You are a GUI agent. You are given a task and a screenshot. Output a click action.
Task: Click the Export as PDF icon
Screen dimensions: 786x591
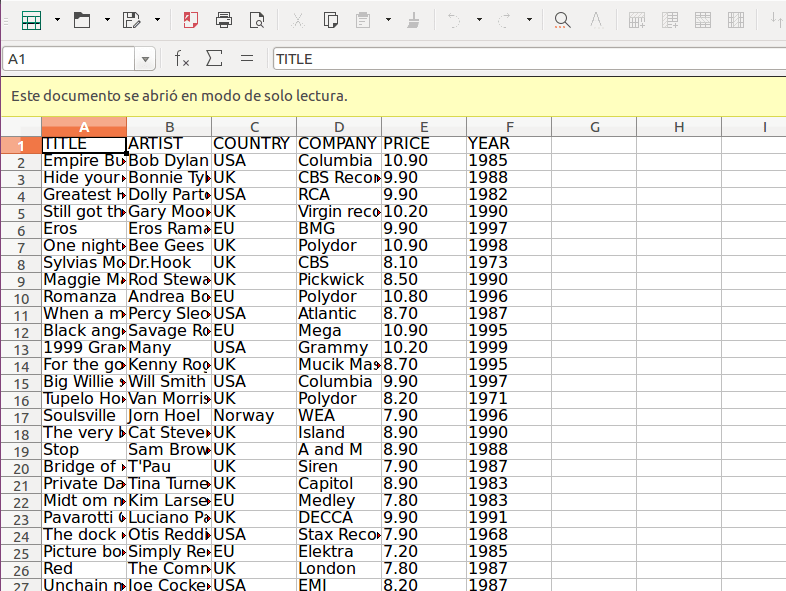click(190, 20)
